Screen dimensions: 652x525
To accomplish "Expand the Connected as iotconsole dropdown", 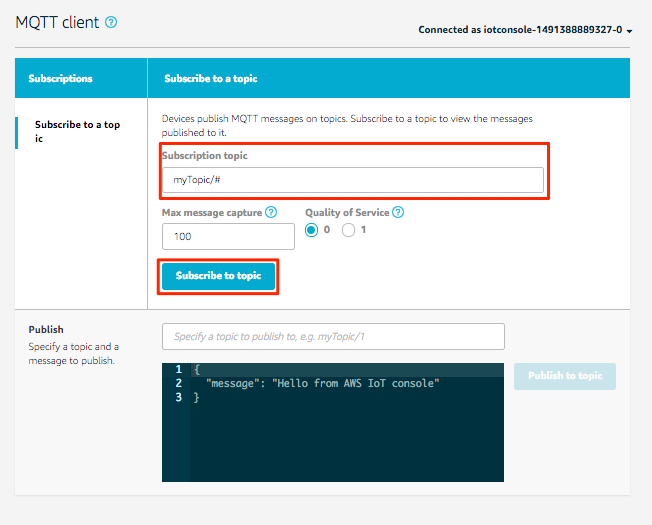I will coord(525,30).
